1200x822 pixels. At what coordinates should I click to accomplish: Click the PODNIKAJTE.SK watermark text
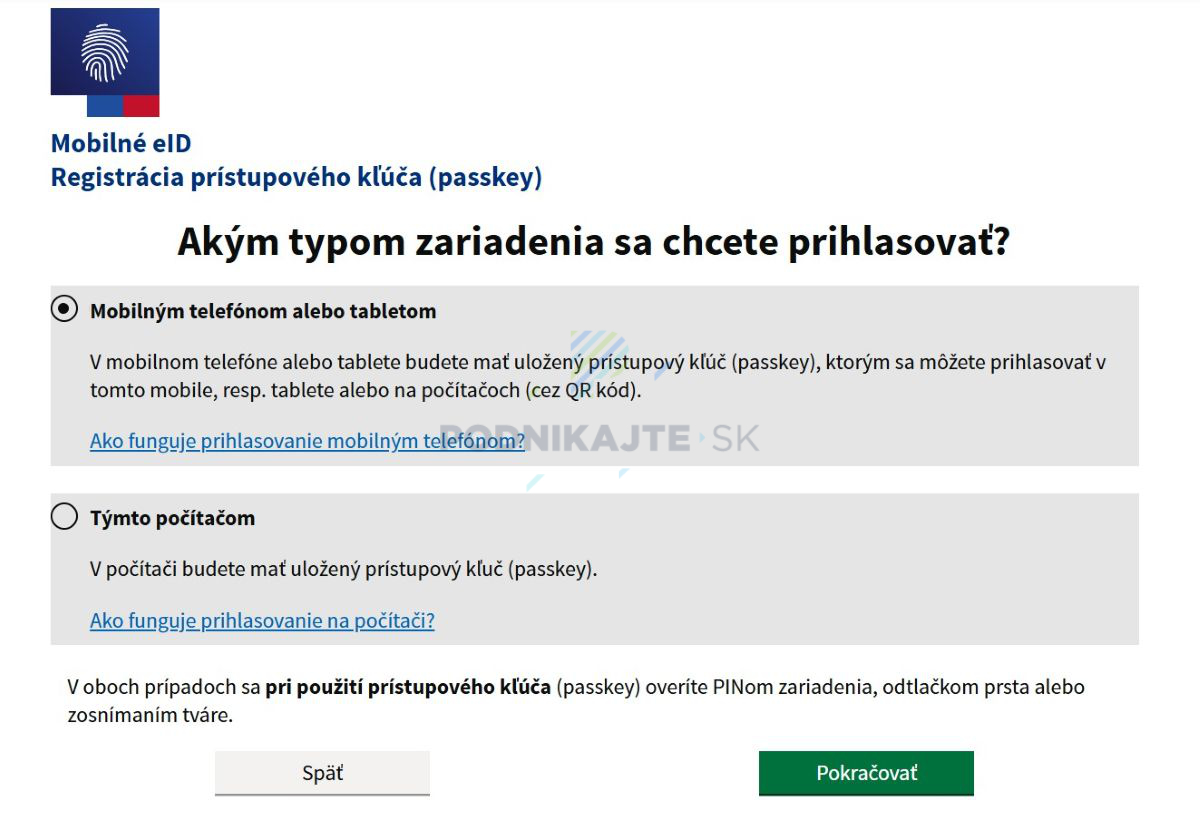600,438
